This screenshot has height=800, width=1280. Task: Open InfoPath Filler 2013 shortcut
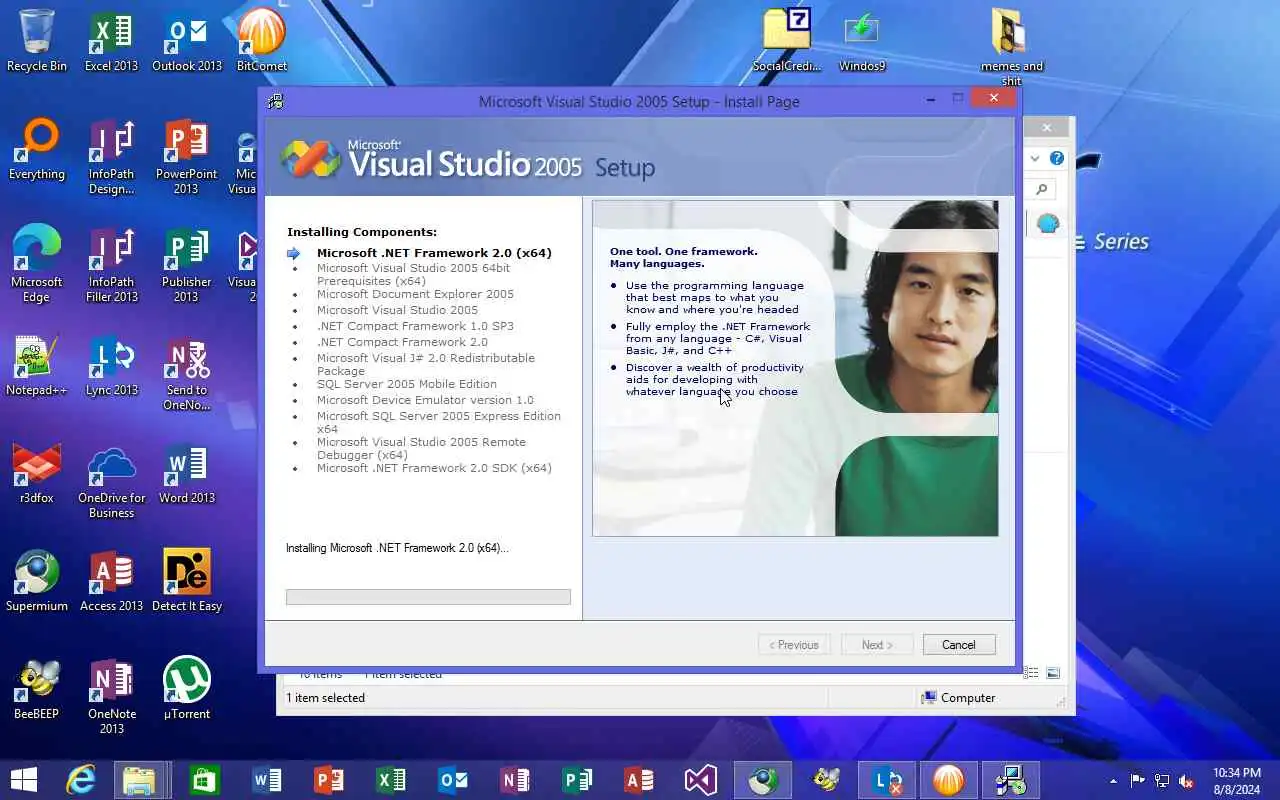pos(111,264)
